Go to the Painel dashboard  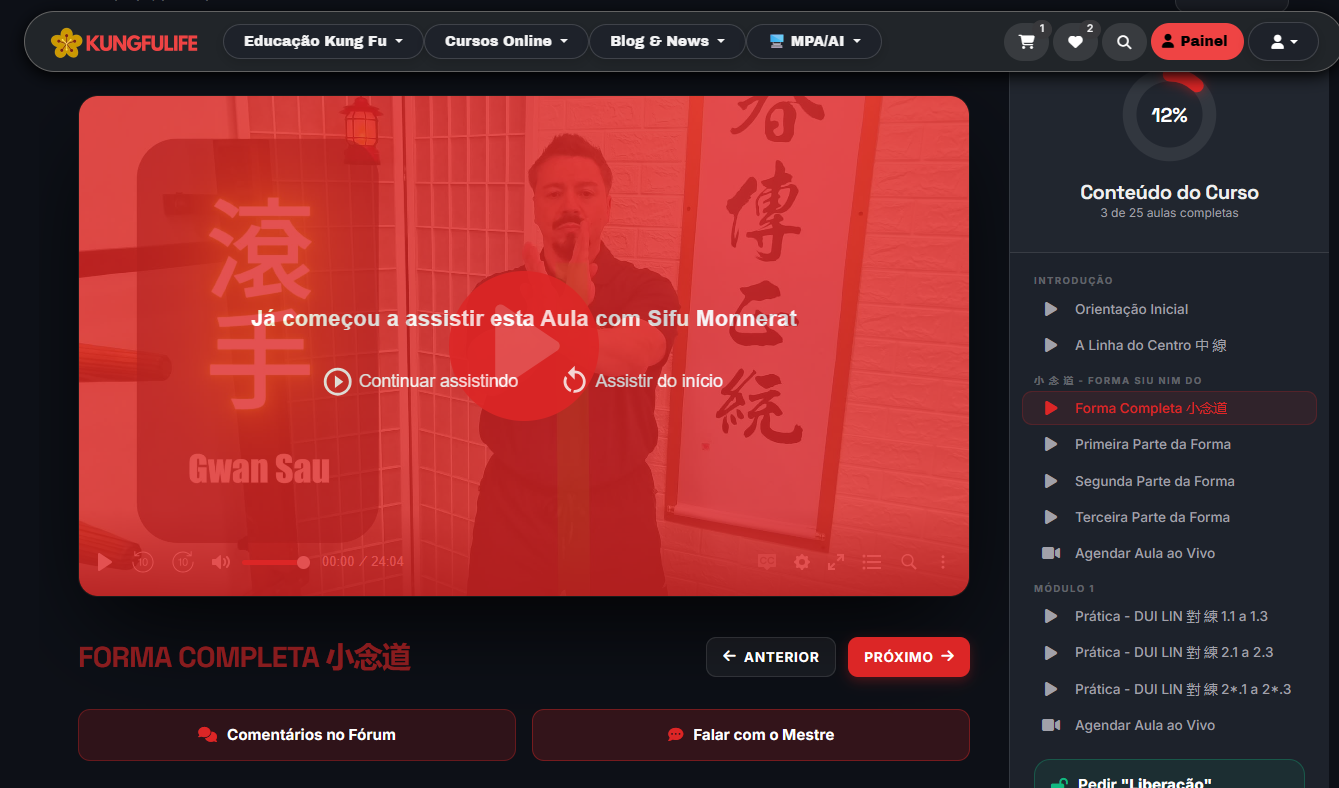[1197, 42]
